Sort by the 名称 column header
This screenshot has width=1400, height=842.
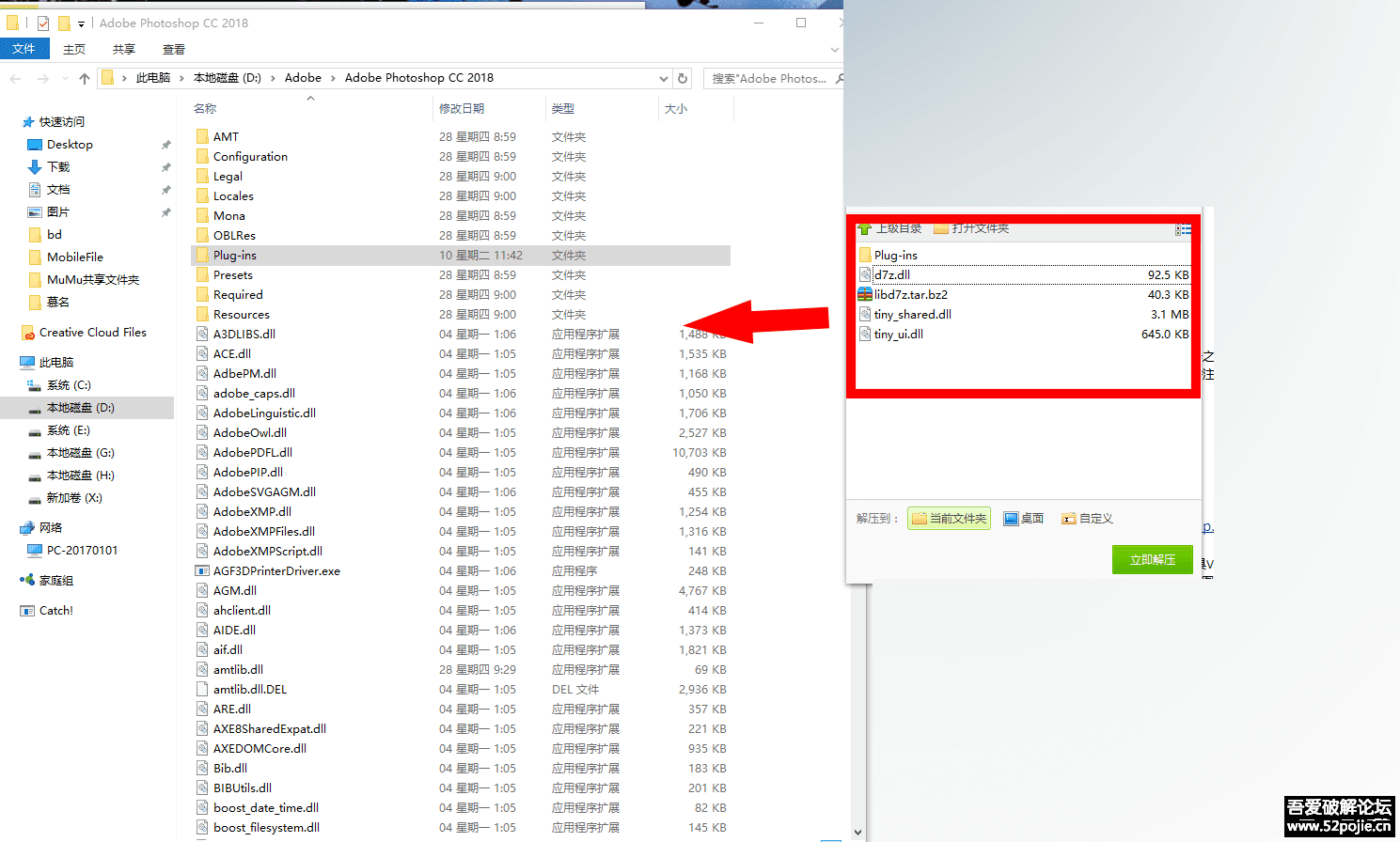point(205,109)
